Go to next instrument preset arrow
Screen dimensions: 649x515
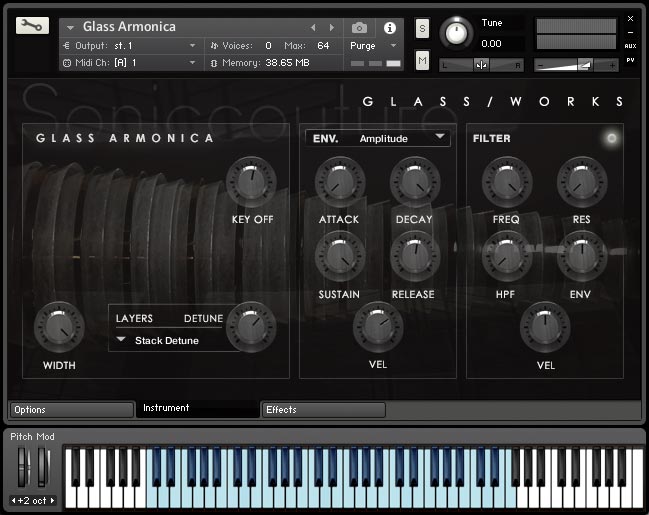click(332, 27)
